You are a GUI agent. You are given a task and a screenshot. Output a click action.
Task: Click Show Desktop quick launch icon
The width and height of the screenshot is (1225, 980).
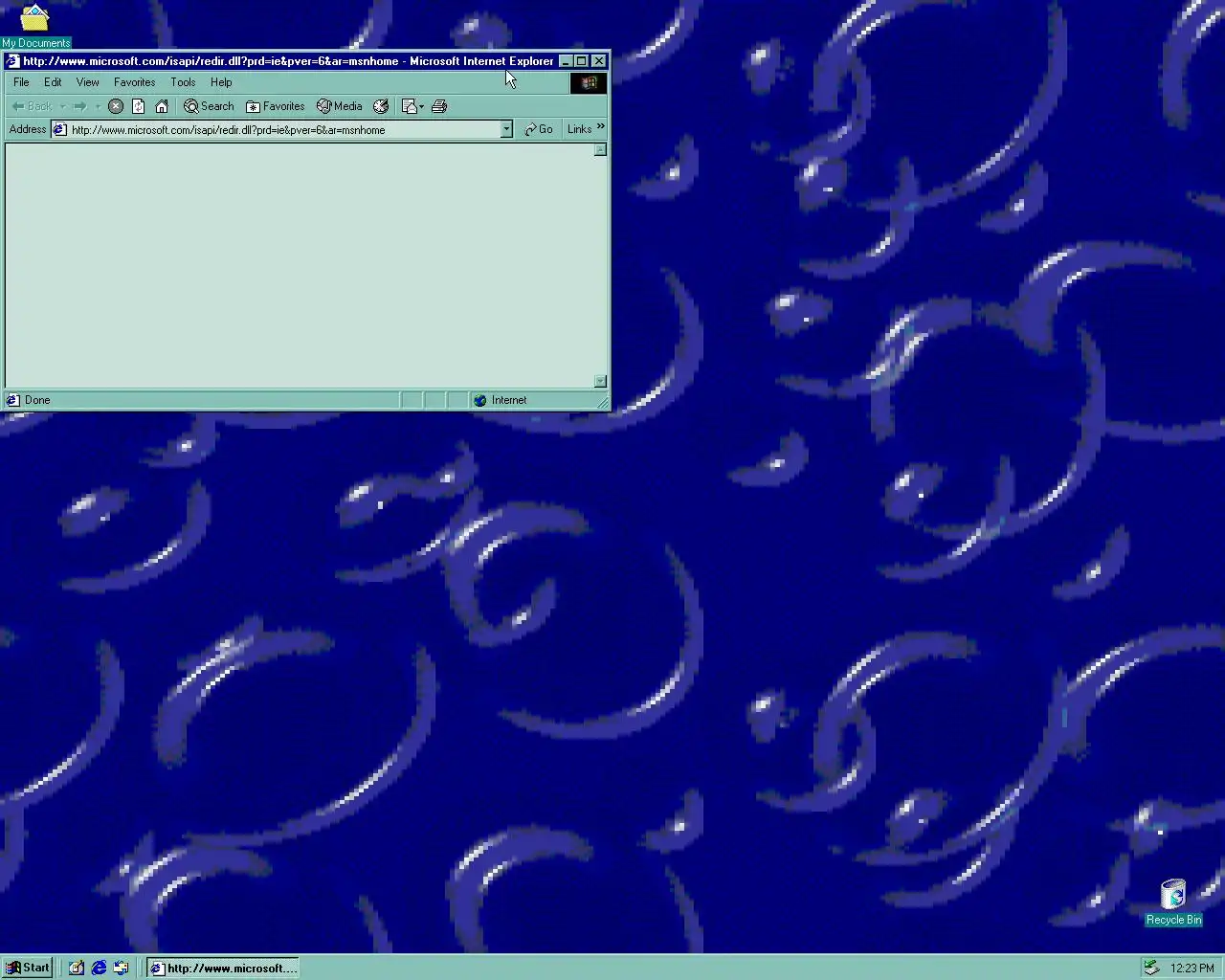77,968
